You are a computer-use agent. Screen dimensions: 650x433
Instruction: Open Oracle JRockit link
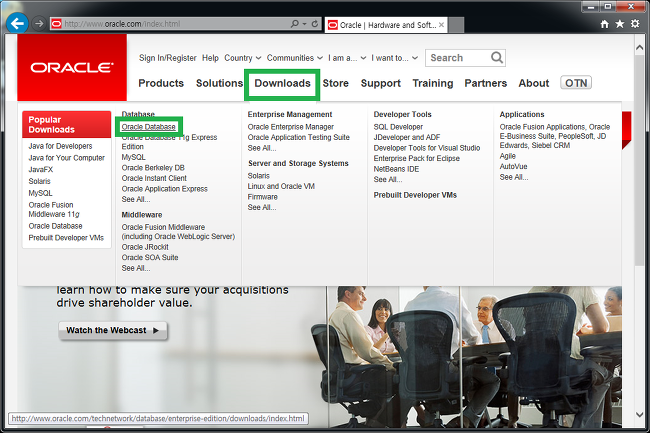point(145,247)
